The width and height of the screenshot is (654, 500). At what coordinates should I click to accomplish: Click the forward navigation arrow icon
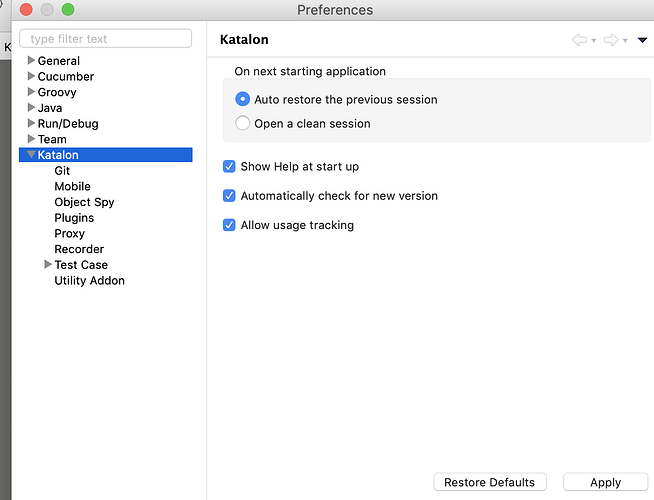[610, 40]
